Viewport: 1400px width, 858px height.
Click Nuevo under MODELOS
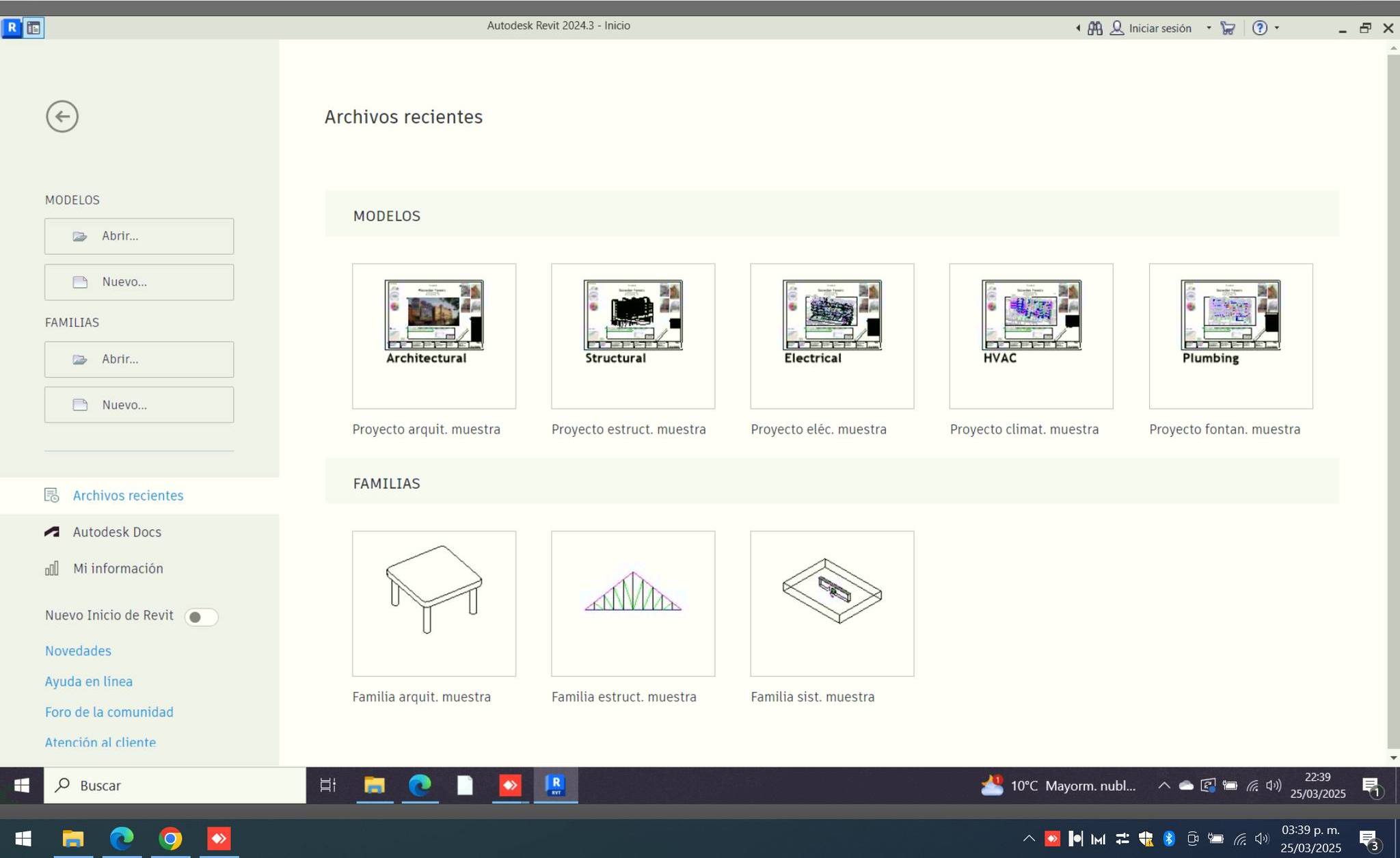pos(139,282)
